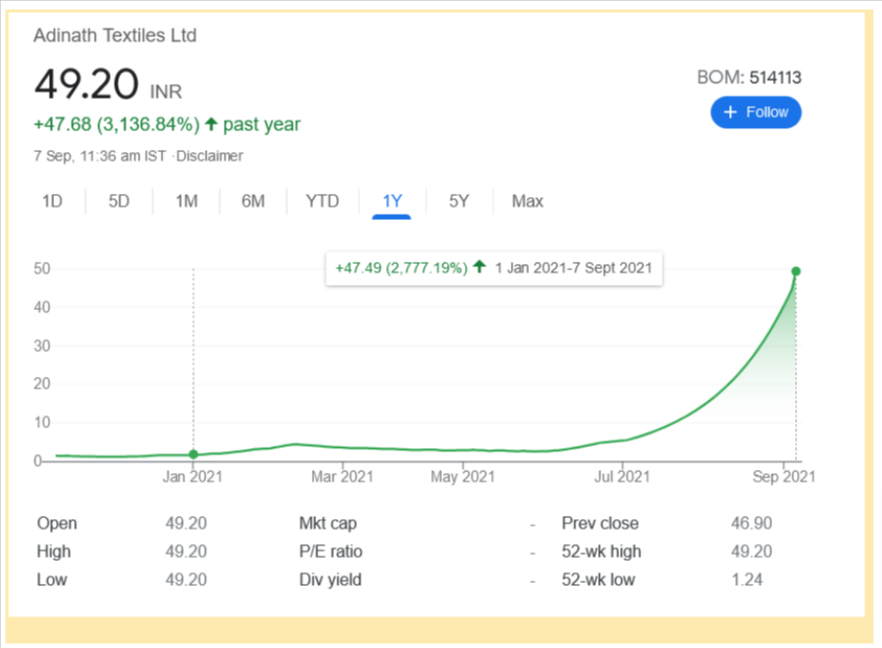
Task: Click the active 1Y tab
Action: (392, 201)
